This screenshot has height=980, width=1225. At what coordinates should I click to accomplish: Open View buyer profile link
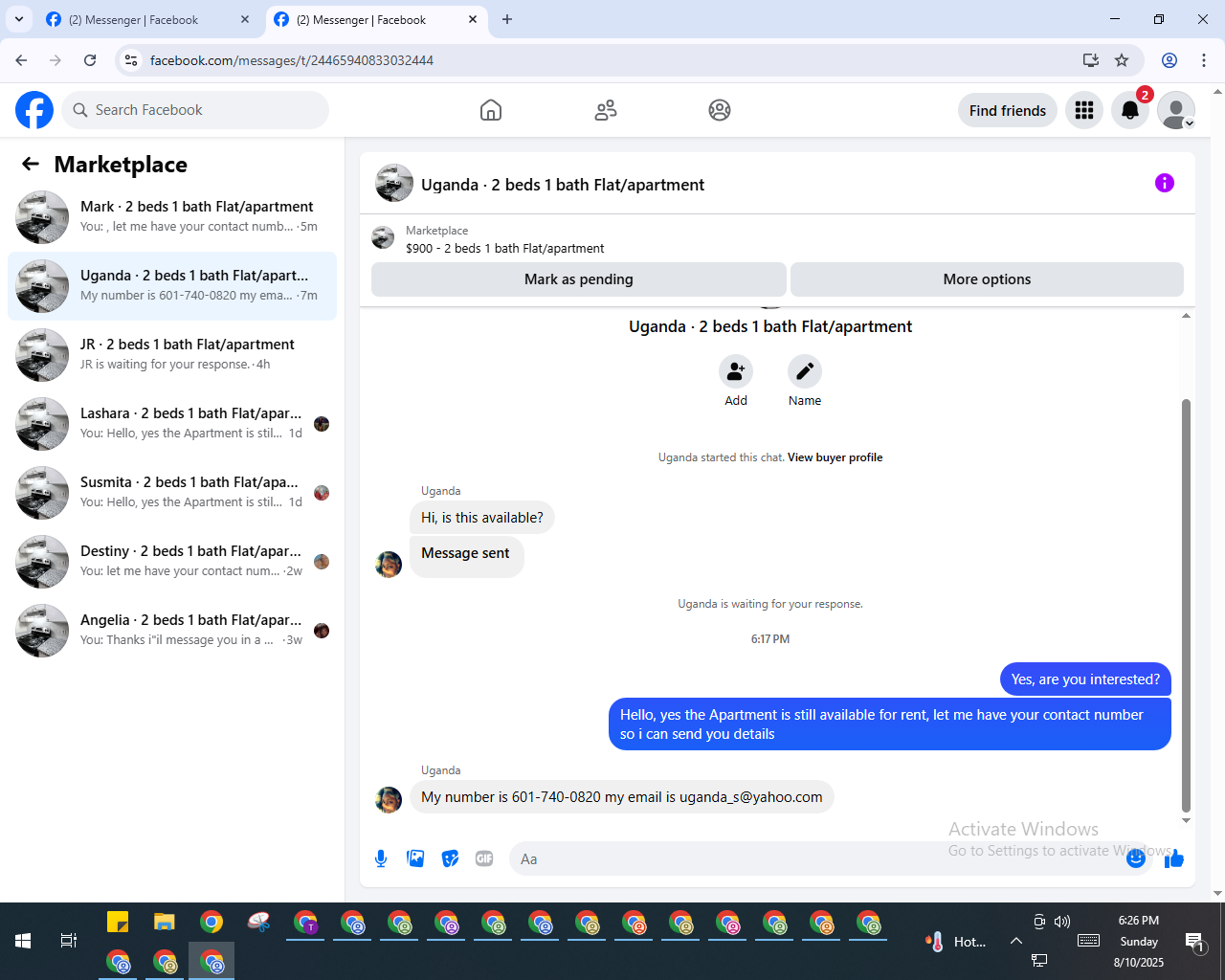pos(835,457)
